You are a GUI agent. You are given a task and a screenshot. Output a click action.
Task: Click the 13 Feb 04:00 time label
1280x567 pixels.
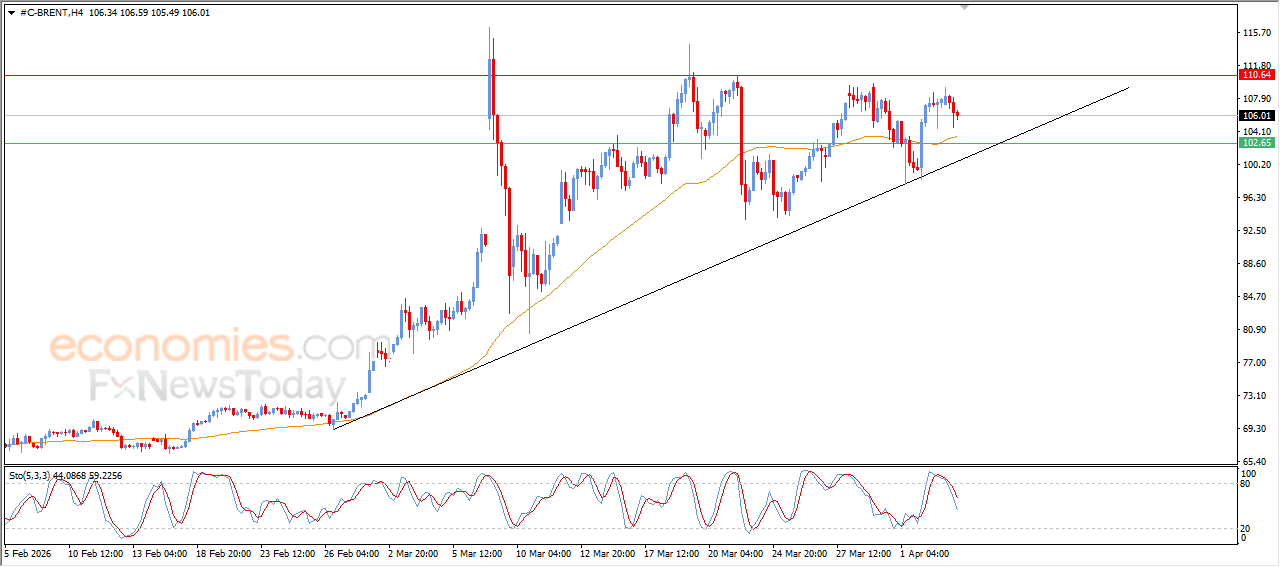pos(159,552)
